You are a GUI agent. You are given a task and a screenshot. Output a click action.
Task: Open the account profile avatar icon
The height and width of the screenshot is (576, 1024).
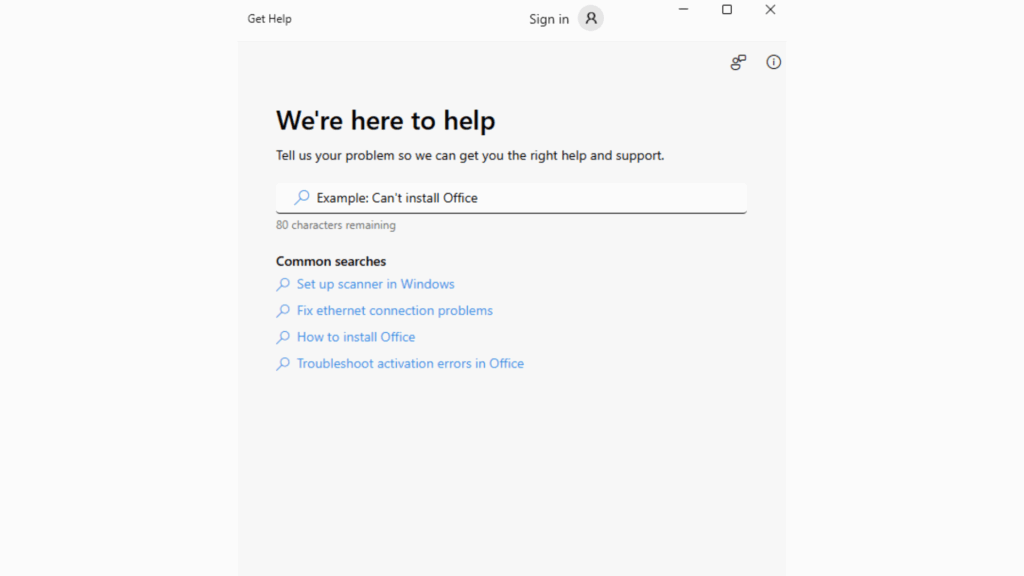(591, 18)
